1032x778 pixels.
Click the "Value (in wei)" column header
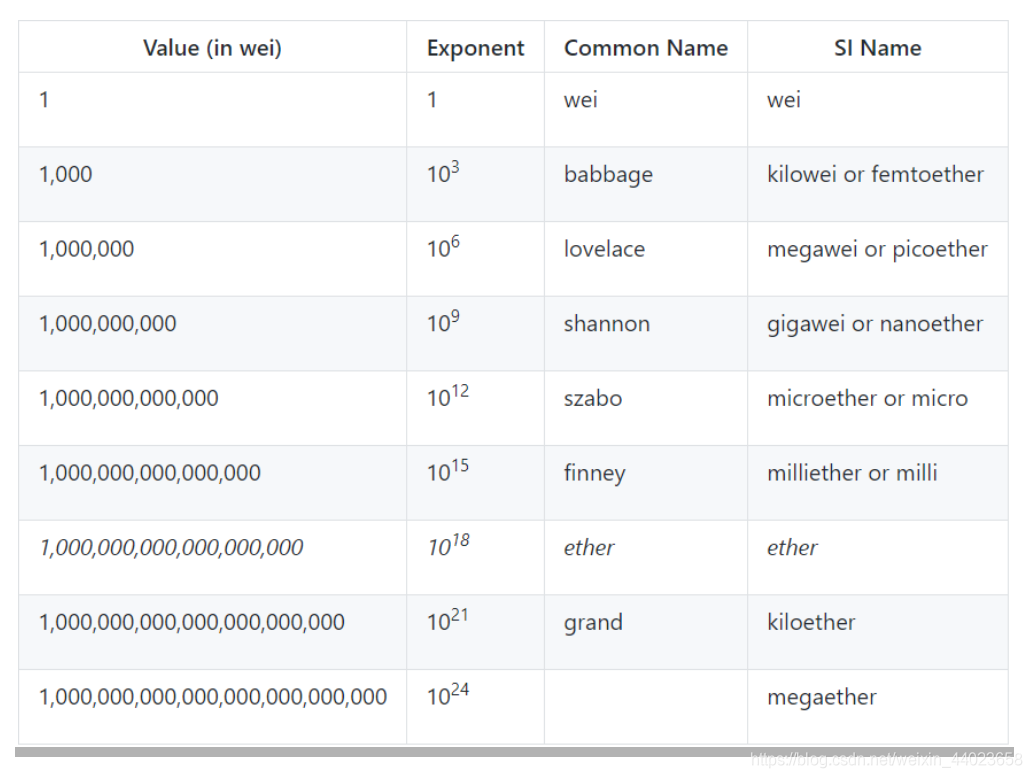212,48
